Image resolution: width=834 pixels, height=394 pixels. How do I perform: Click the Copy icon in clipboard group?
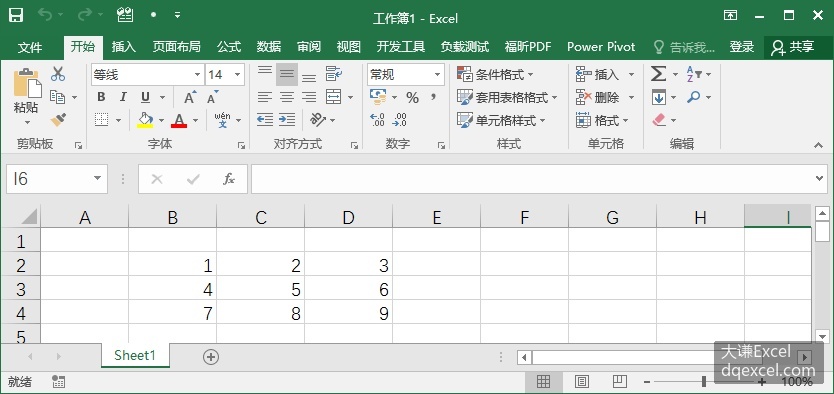coord(57,97)
